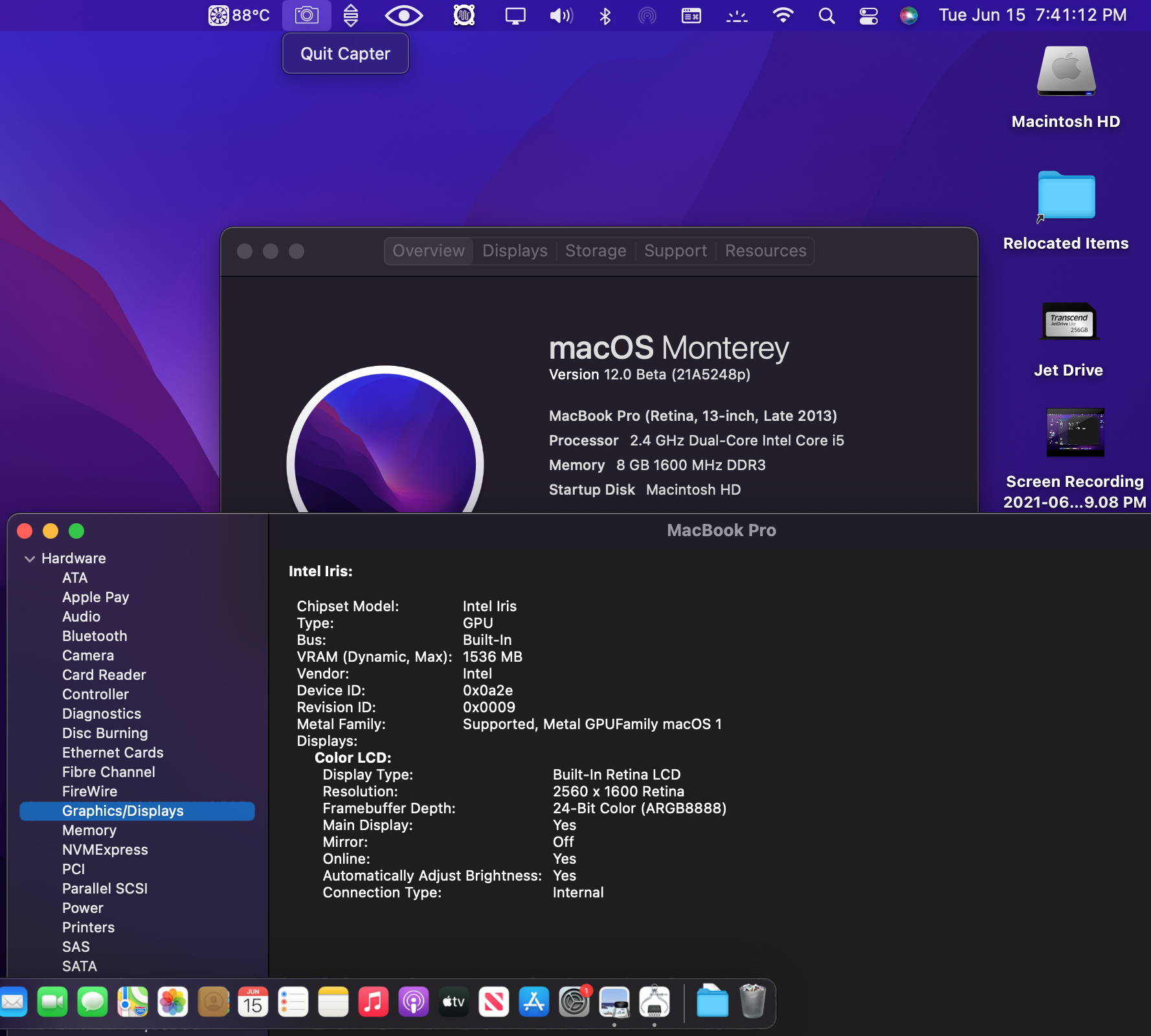The image size is (1151, 1036).
Task: Open the Wi-Fi menu bar icon
Action: click(x=783, y=15)
